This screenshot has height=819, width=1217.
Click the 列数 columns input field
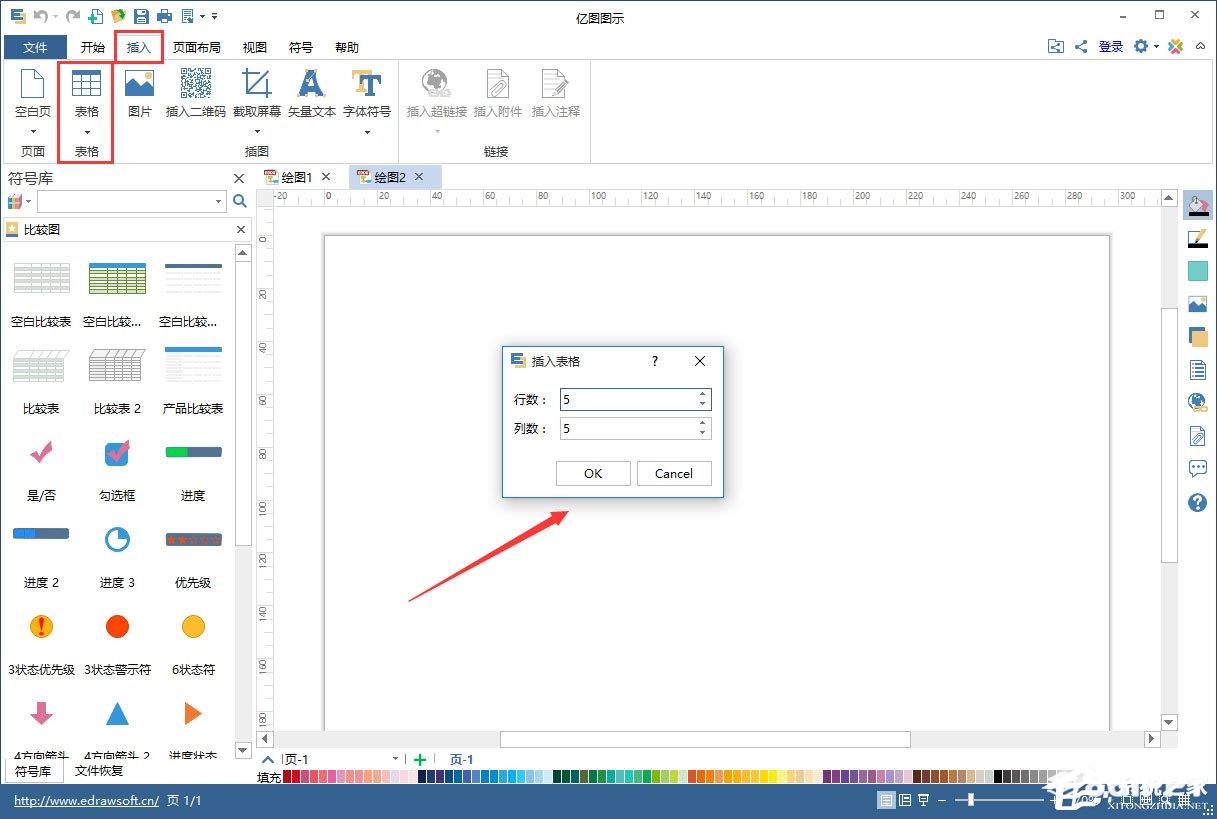coord(635,428)
